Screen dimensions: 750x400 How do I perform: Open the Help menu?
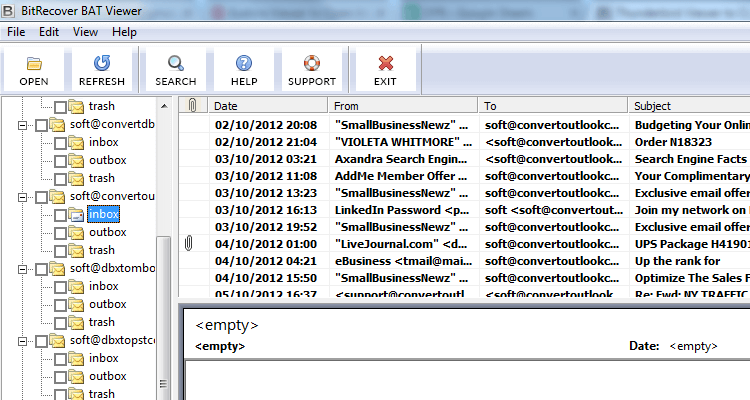(x=124, y=32)
